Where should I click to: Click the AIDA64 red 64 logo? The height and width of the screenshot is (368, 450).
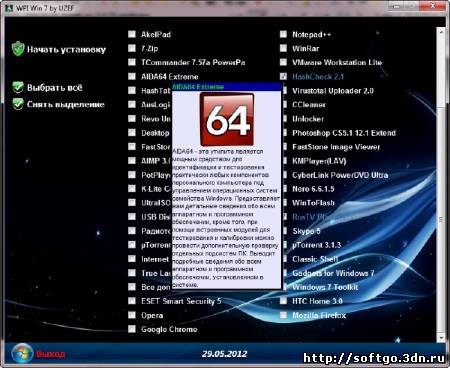227,119
